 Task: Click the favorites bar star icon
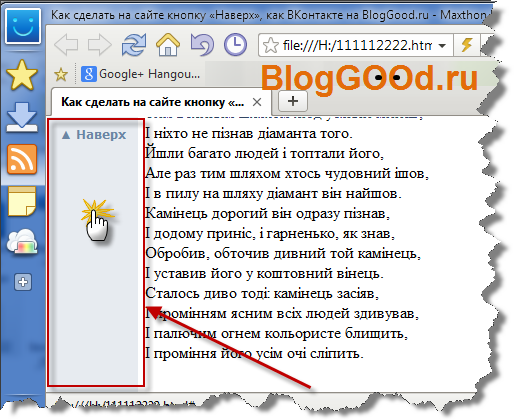(61, 74)
